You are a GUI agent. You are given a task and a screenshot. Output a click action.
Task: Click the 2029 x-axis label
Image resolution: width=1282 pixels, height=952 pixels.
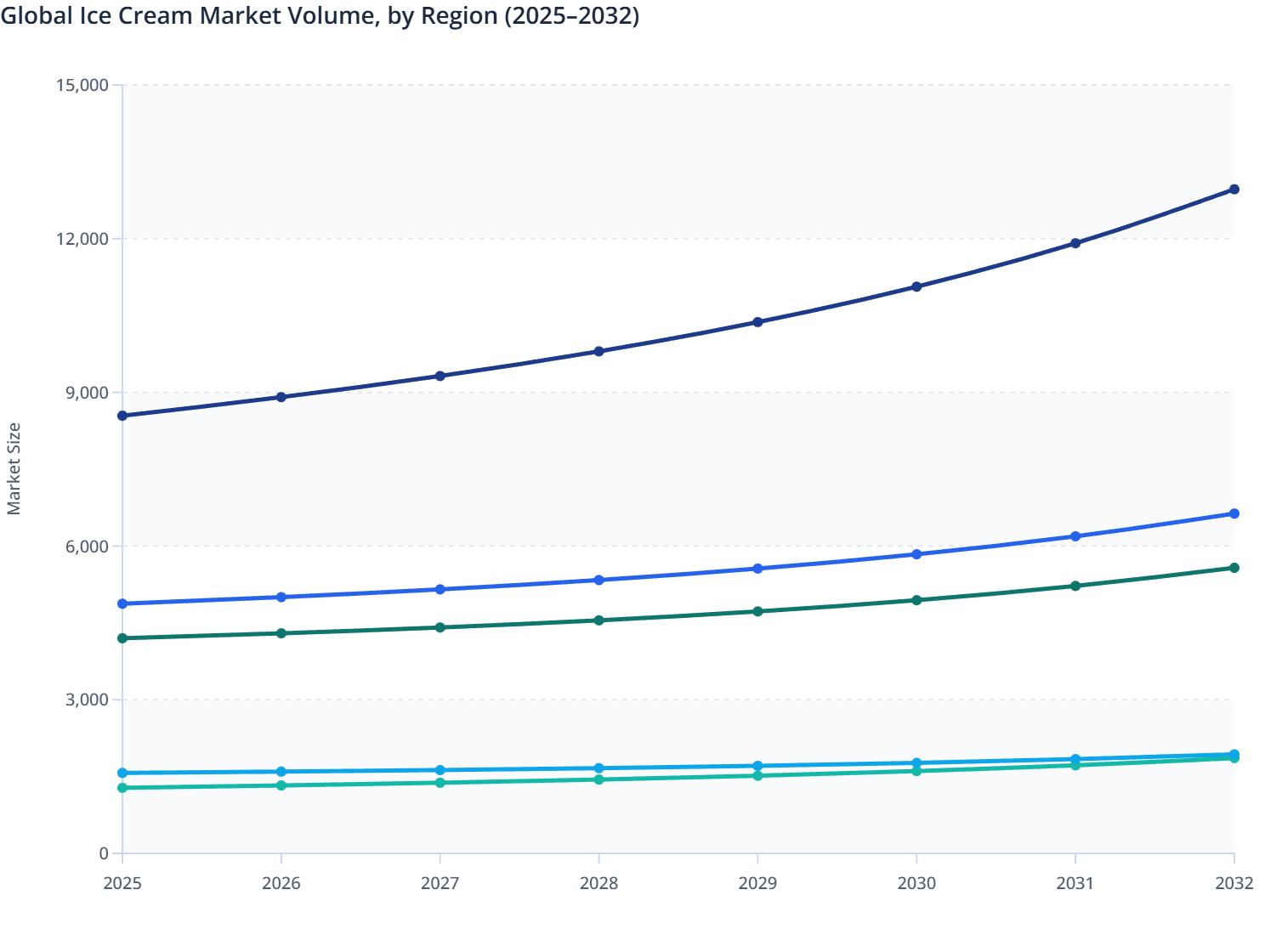click(758, 884)
